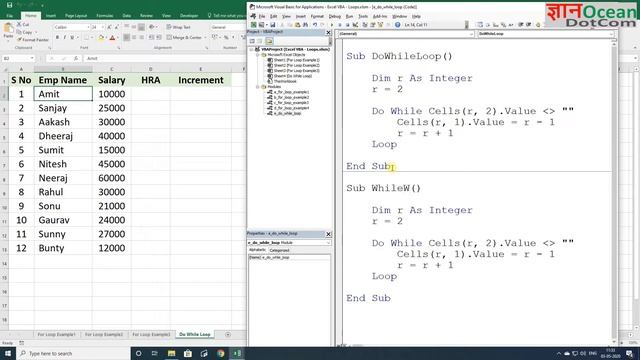This screenshot has width=640, height=360.
Task: Click the Object Browser icon in VBA toolbar
Action: click(380, 25)
